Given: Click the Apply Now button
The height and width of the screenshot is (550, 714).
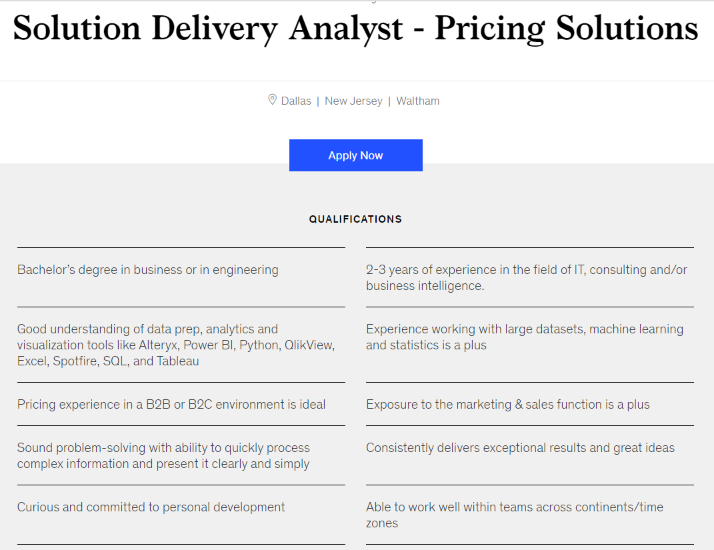Looking at the screenshot, I should point(356,155).
